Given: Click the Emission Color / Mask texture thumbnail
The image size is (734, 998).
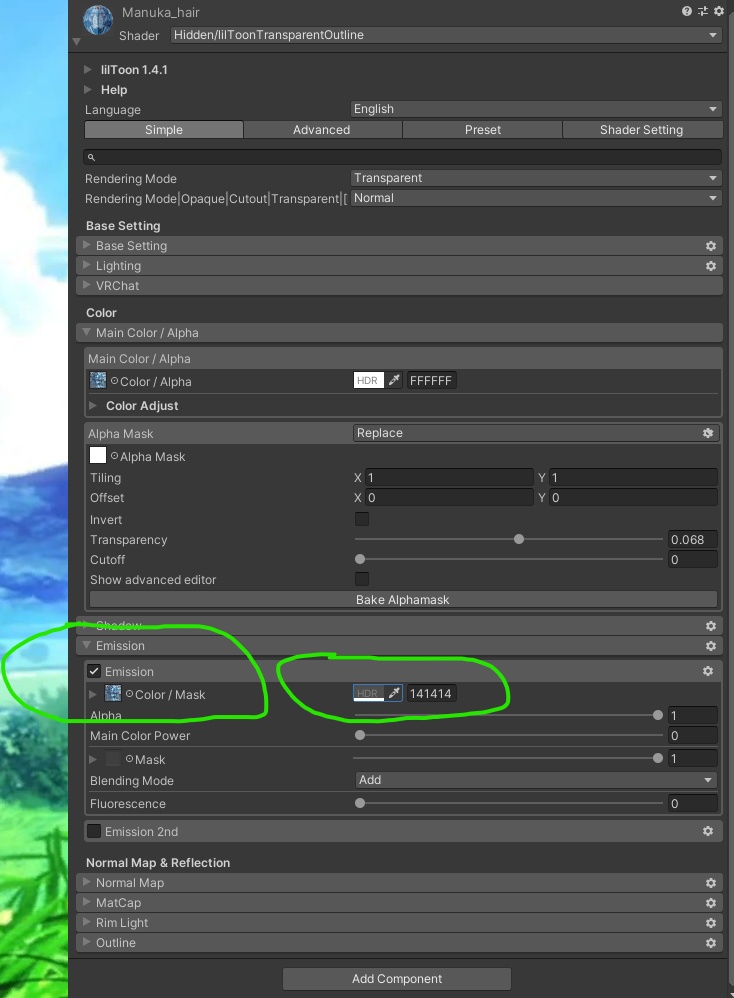Looking at the screenshot, I should (x=113, y=694).
